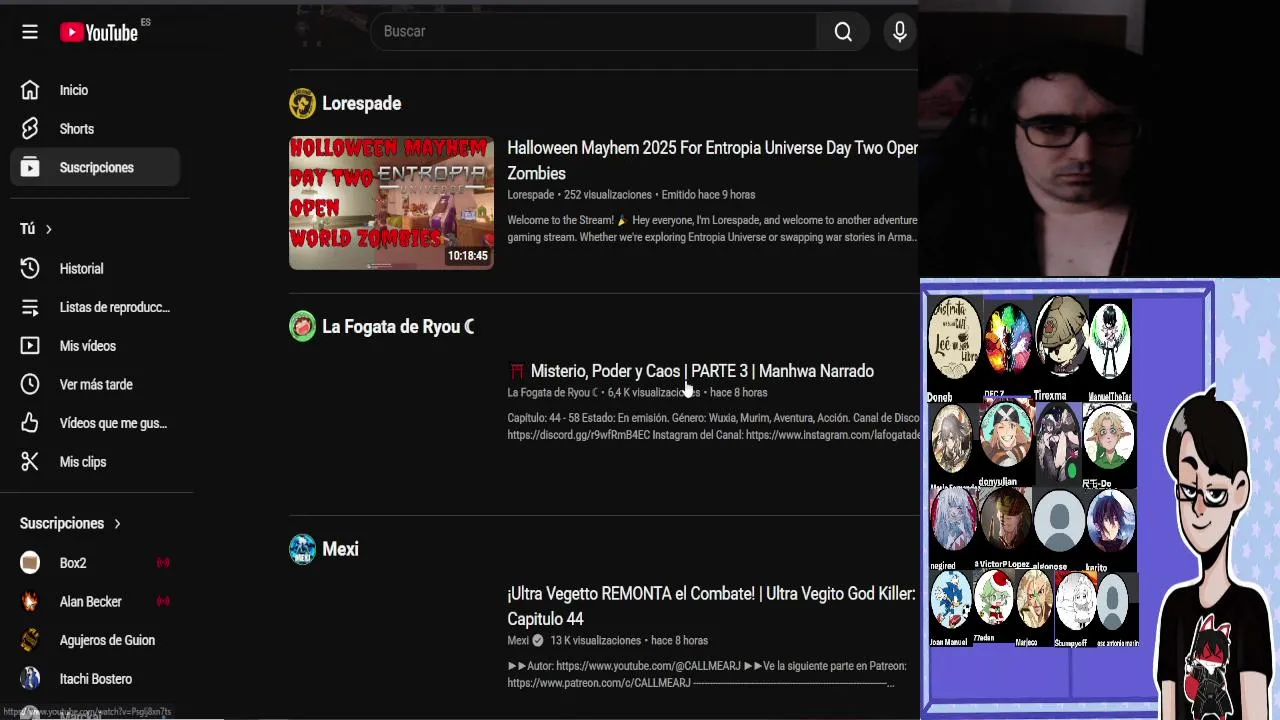Open Lorespade channel name link
The image size is (1280, 720).
click(x=361, y=103)
